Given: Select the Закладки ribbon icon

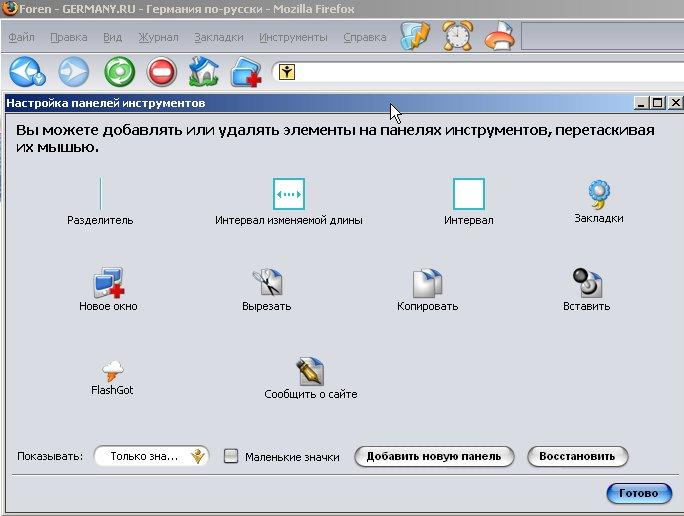Looking at the screenshot, I should 599,195.
